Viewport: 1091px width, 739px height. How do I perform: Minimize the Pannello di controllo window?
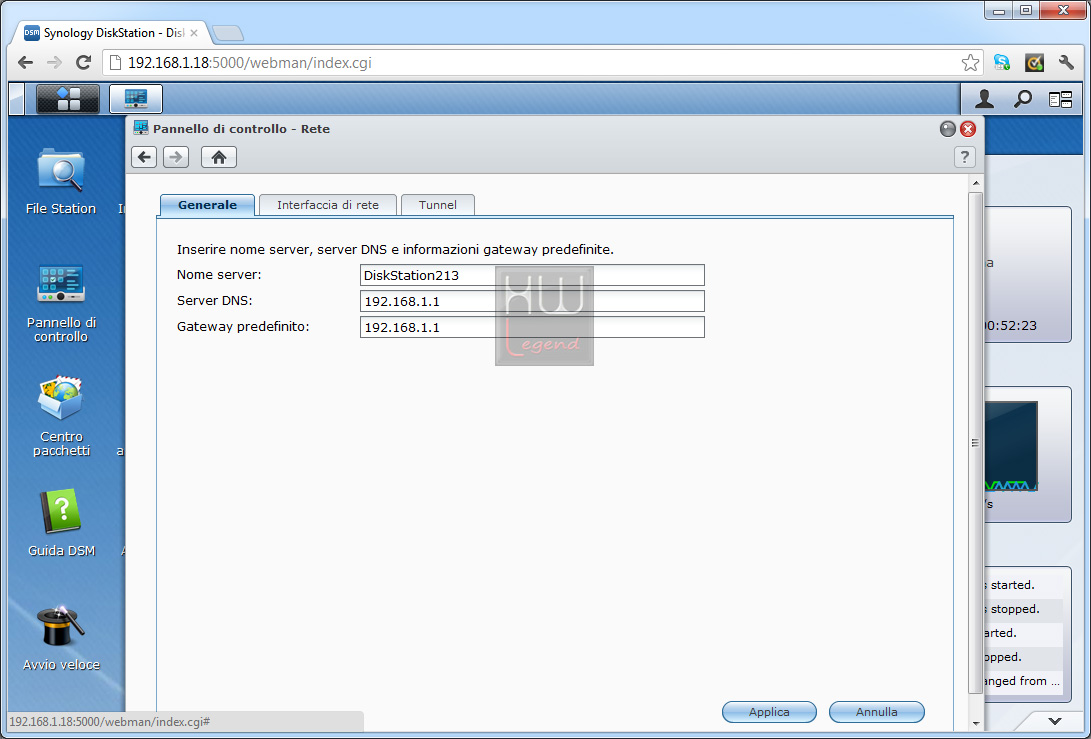(x=948, y=129)
